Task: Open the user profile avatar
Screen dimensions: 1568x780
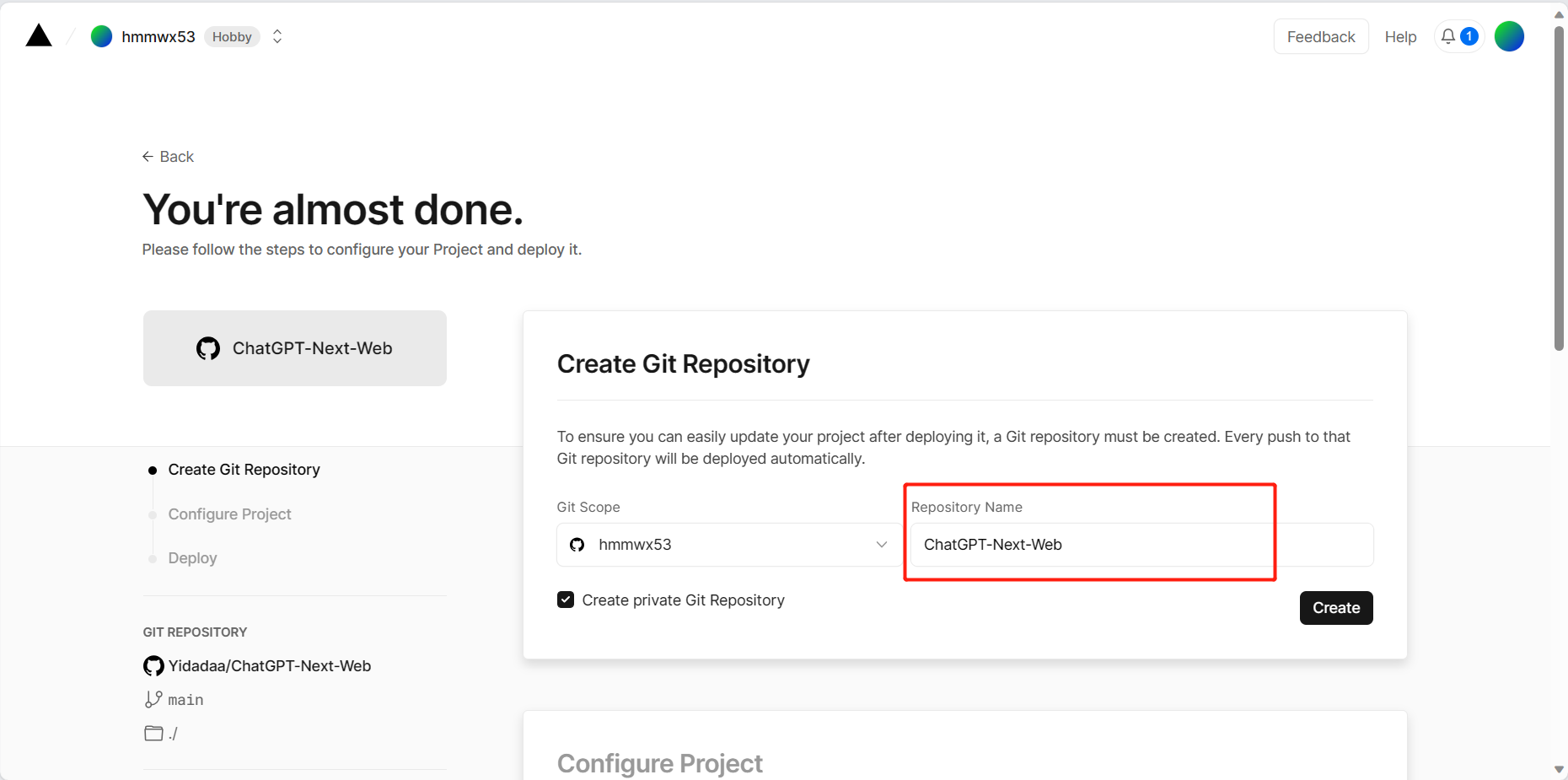Action: (x=1509, y=36)
